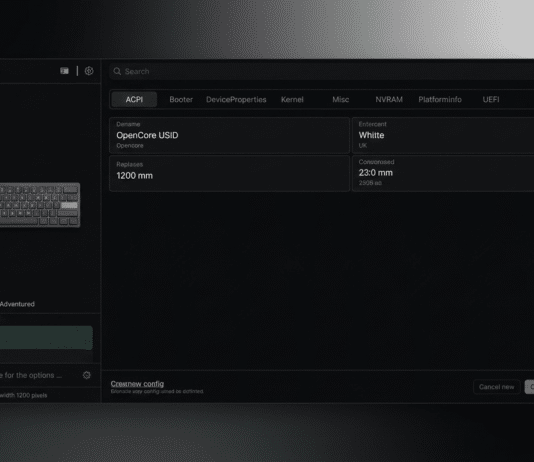534x462 pixels.
Task: Click the Opencore subtitle text
Action: [x=130, y=146]
